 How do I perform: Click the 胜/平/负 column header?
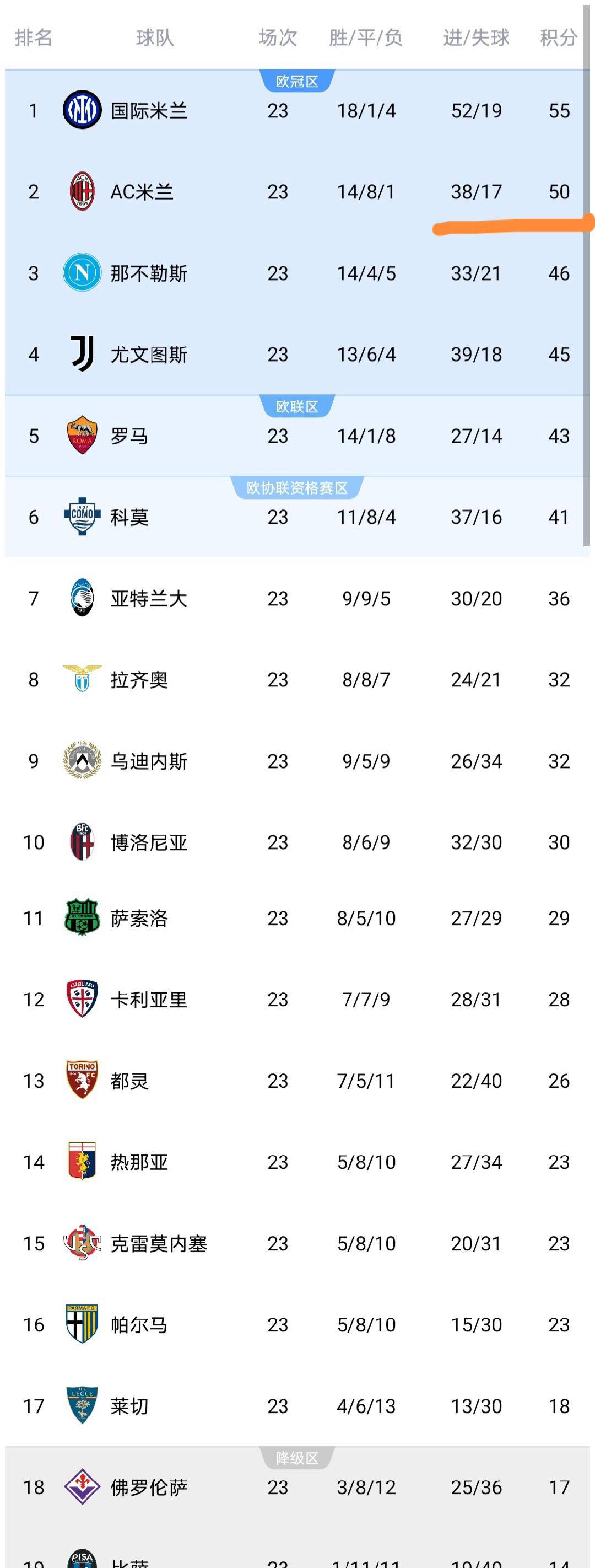(x=366, y=37)
